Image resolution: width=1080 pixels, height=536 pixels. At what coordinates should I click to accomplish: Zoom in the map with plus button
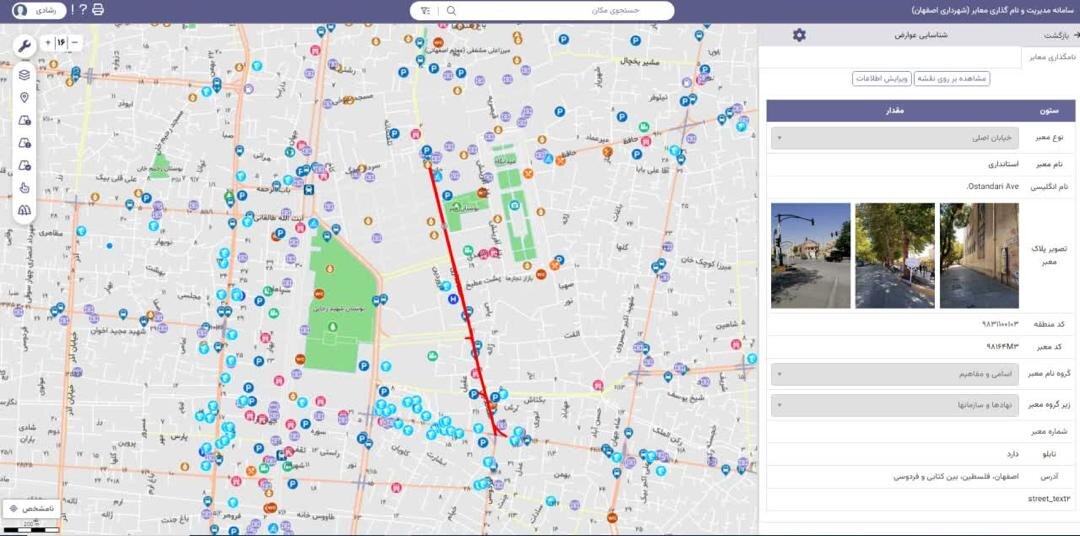click(x=47, y=43)
